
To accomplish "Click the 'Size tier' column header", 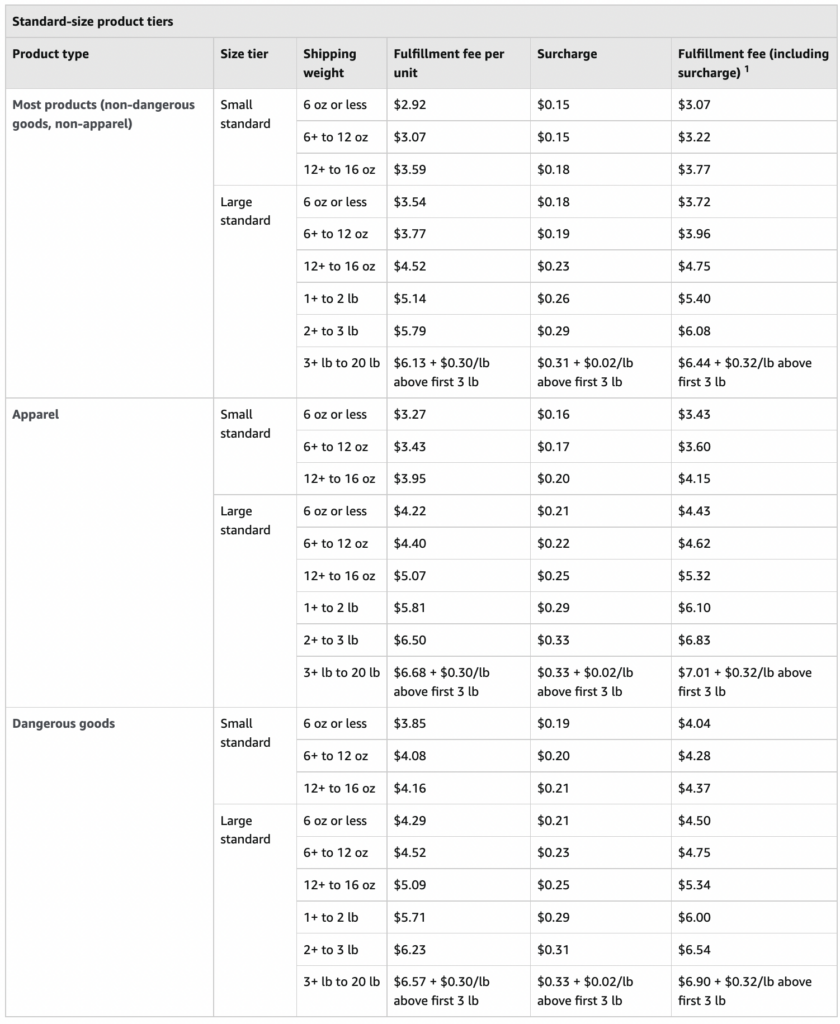I will pos(244,54).
